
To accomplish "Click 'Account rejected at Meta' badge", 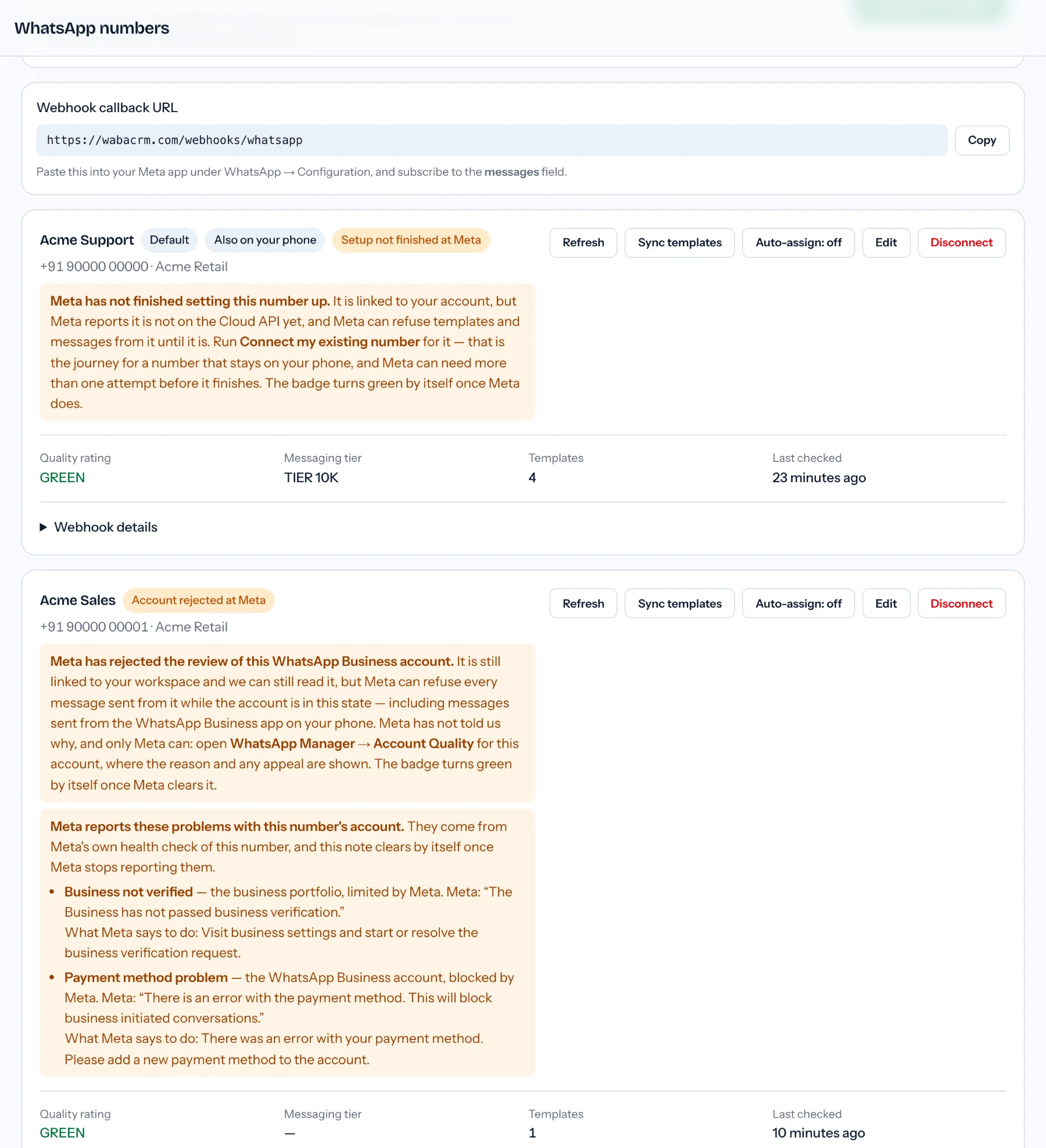I will coord(198,600).
